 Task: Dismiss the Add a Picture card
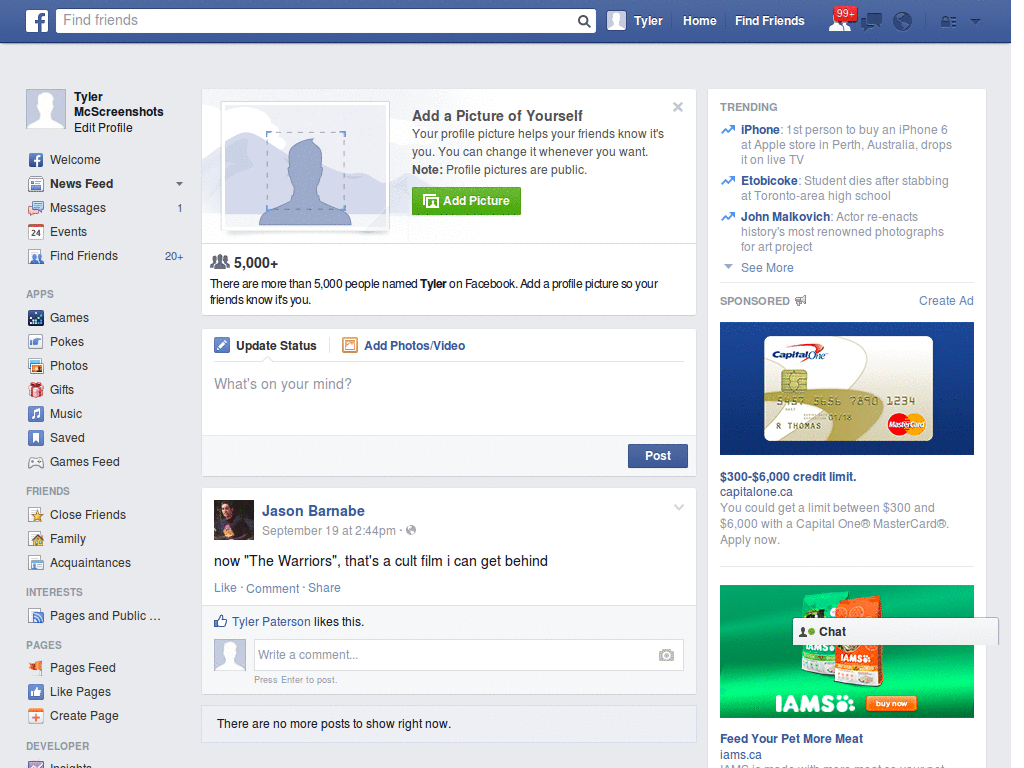[678, 107]
